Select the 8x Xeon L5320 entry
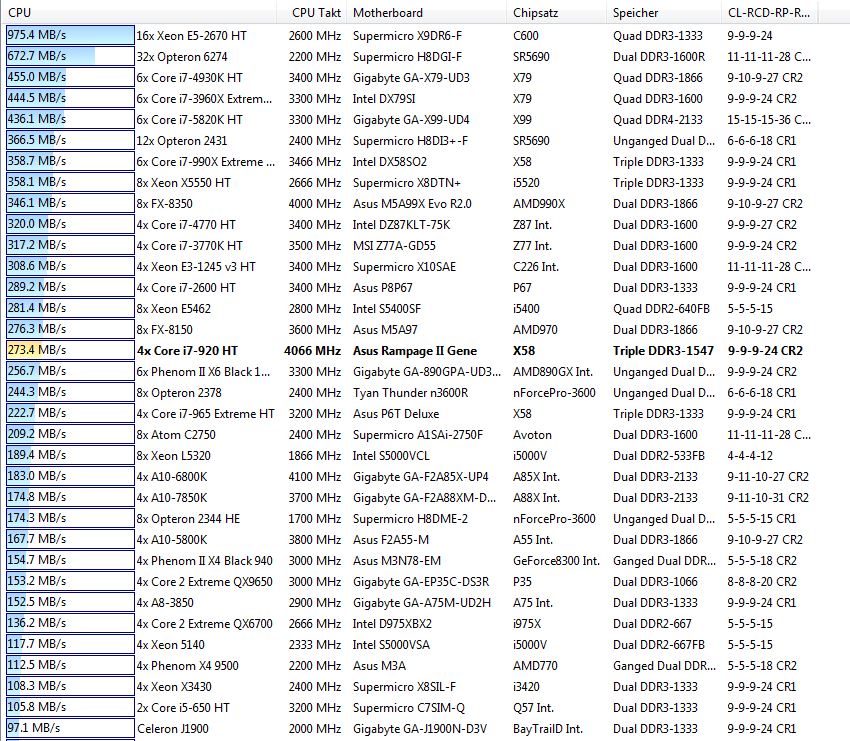850x741 pixels. (173, 456)
